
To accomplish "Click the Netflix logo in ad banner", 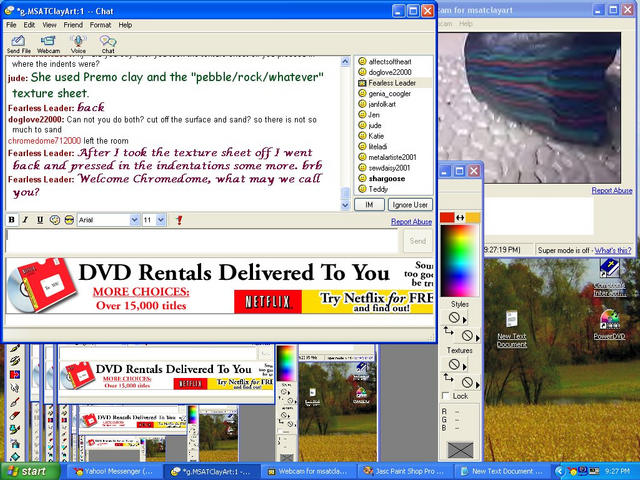I will tap(268, 302).
